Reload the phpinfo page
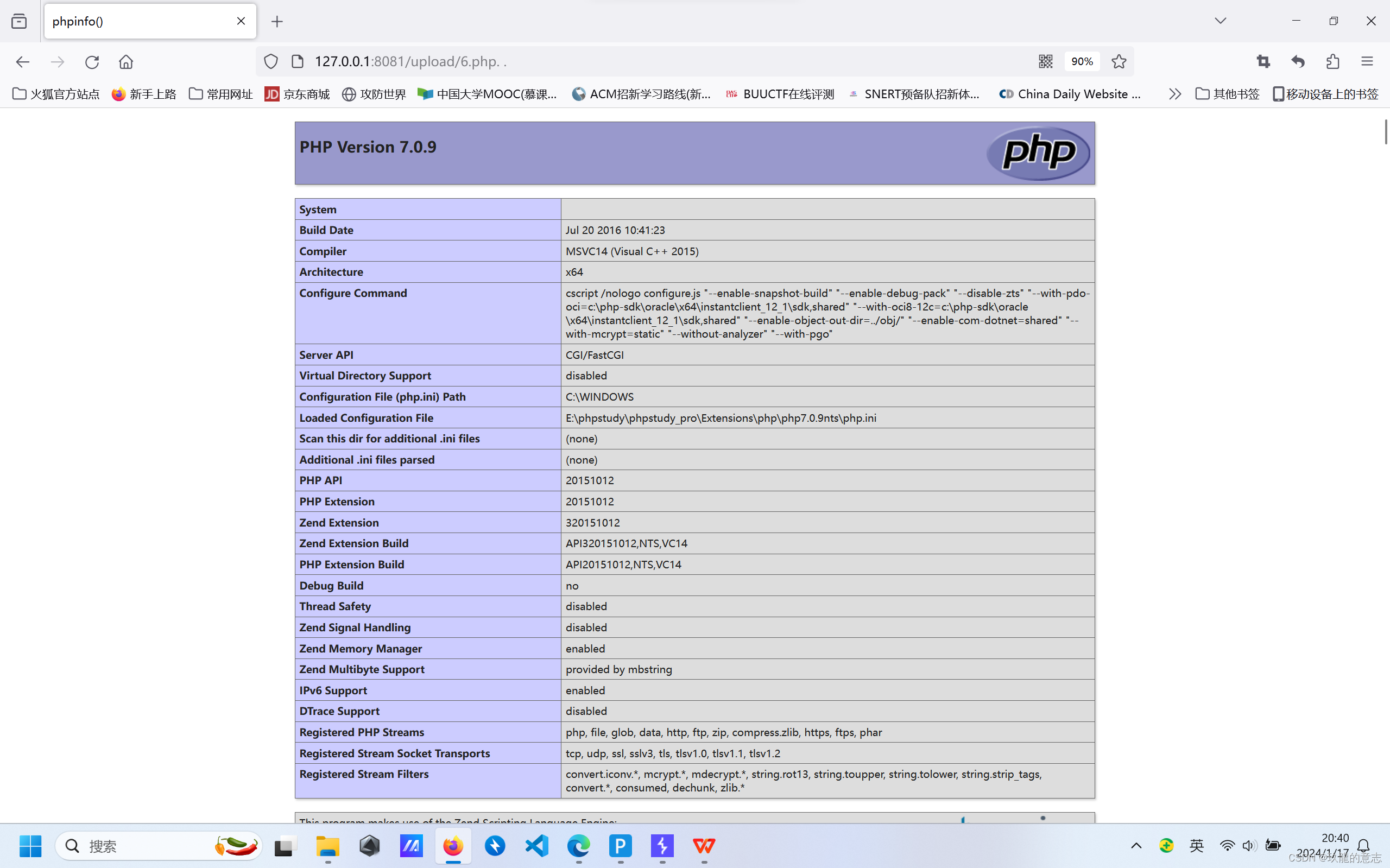The width and height of the screenshot is (1390, 868). click(x=92, y=61)
